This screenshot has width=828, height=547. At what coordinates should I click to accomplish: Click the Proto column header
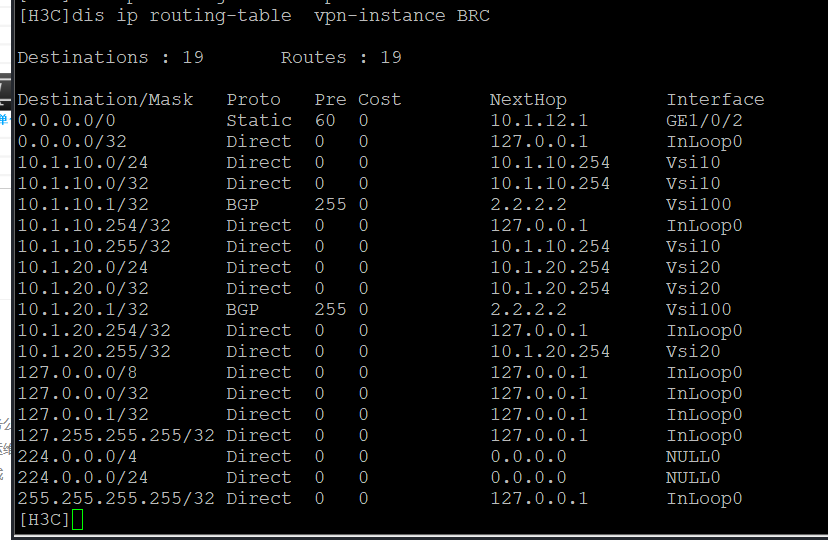(x=254, y=100)
